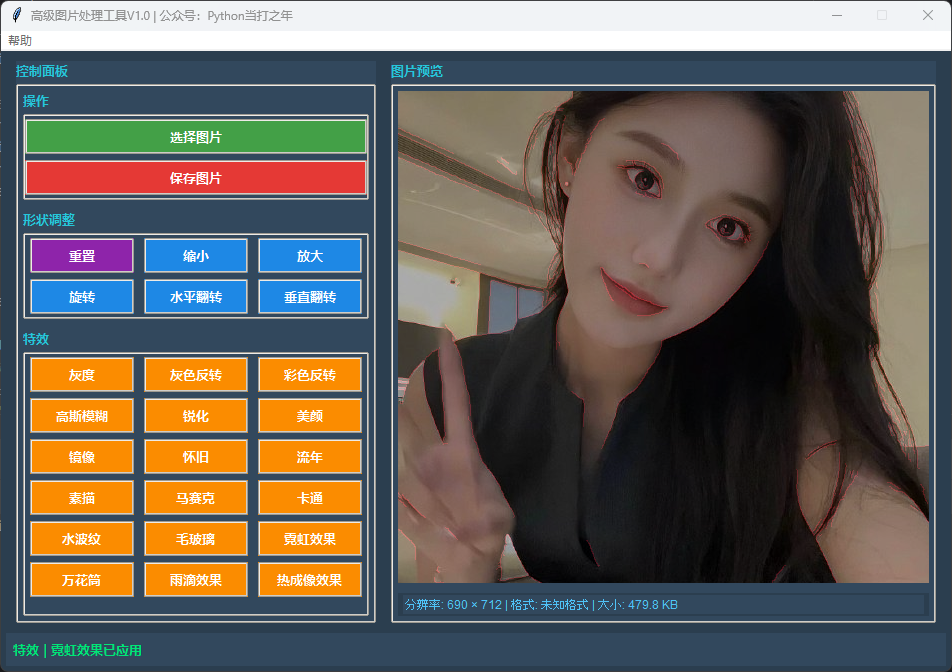The image size is (952, 672).
Task: Close the 高级图片处理工具 window
Action: tap(928, 15)
